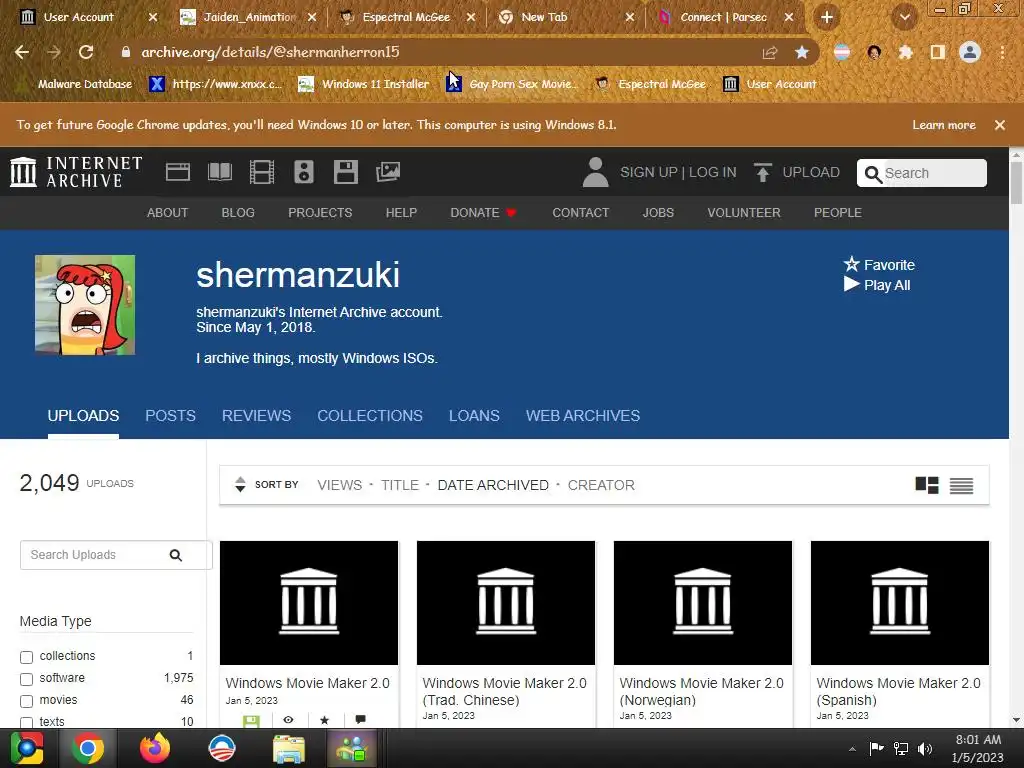Click the Play All triangle icon
Viewport: 1024px width, 768px height.
pos(852,285)
